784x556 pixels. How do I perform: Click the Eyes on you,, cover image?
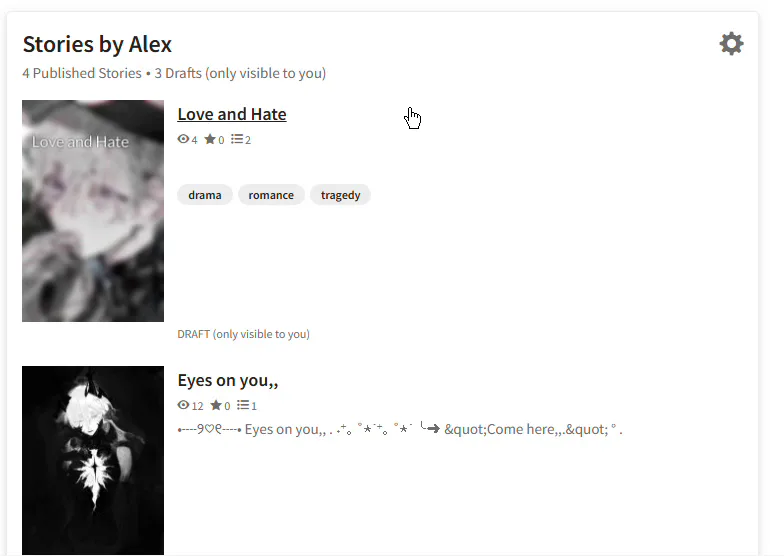(x=93, y=460)
